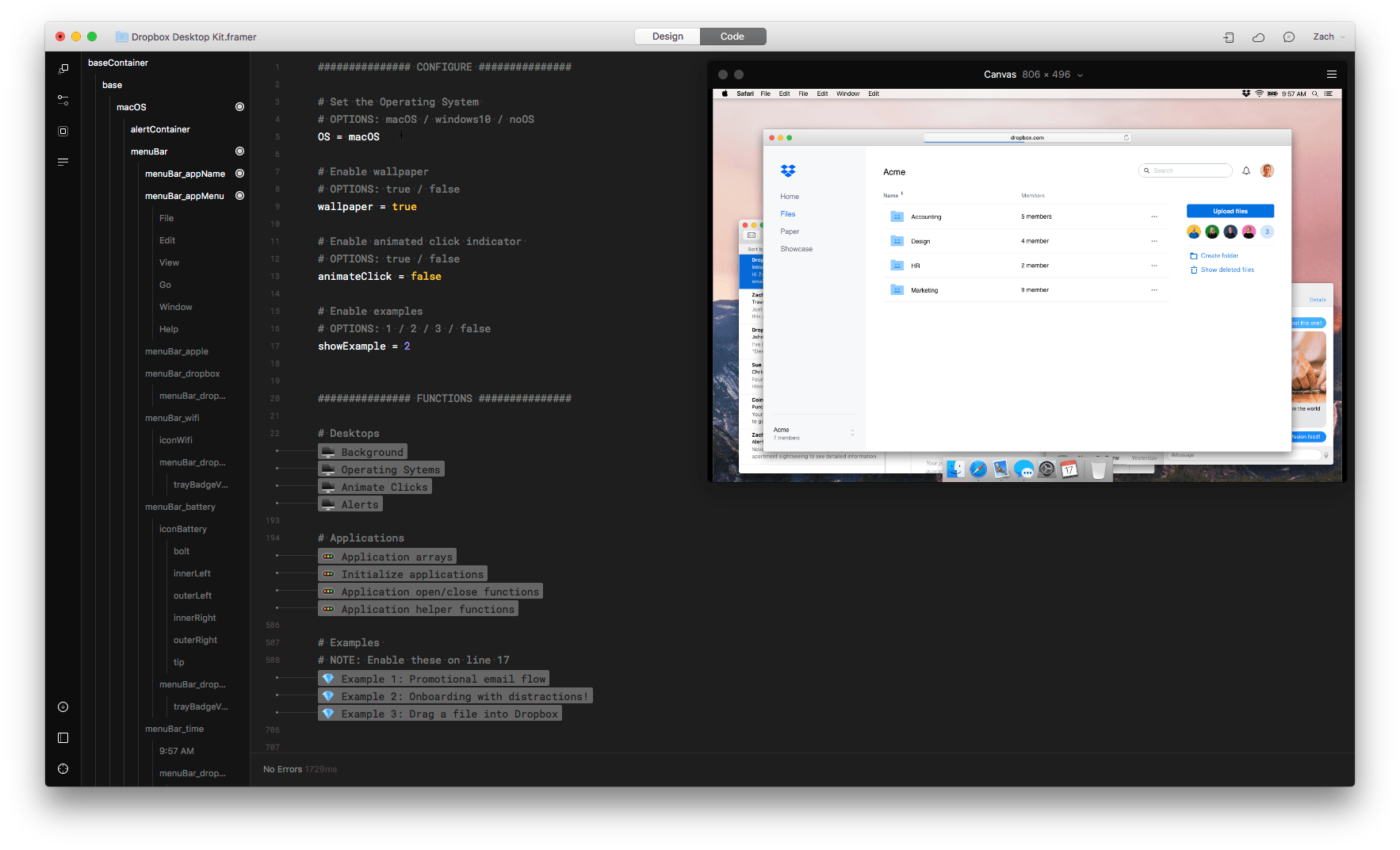The height and width of the screenshot is (850, 1400).
Task: Click the Dropbox tray icon in preview menu bar
Action: (1246, 94)
